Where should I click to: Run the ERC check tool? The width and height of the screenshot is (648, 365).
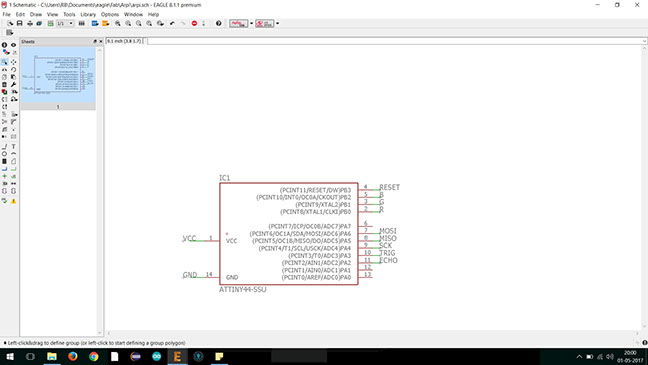click(4, 201)
